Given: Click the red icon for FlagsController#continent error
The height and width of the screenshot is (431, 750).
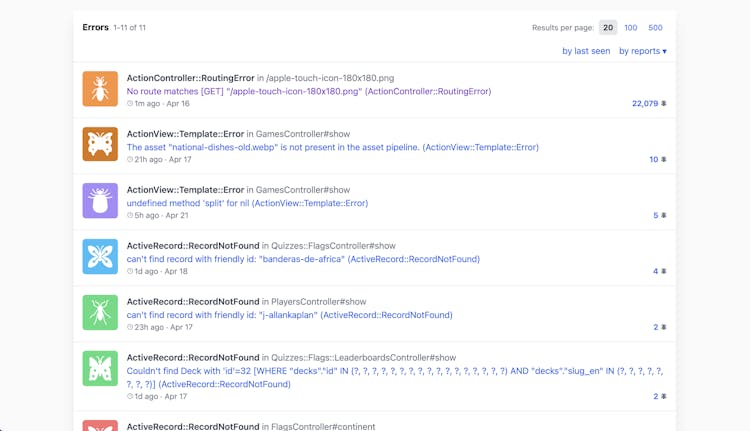Looking at the screenshot, I should pos(100,425).
